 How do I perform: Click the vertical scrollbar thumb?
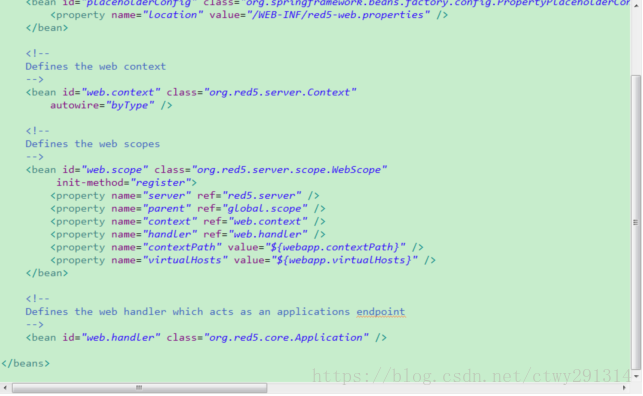click(x=636, y=222)
